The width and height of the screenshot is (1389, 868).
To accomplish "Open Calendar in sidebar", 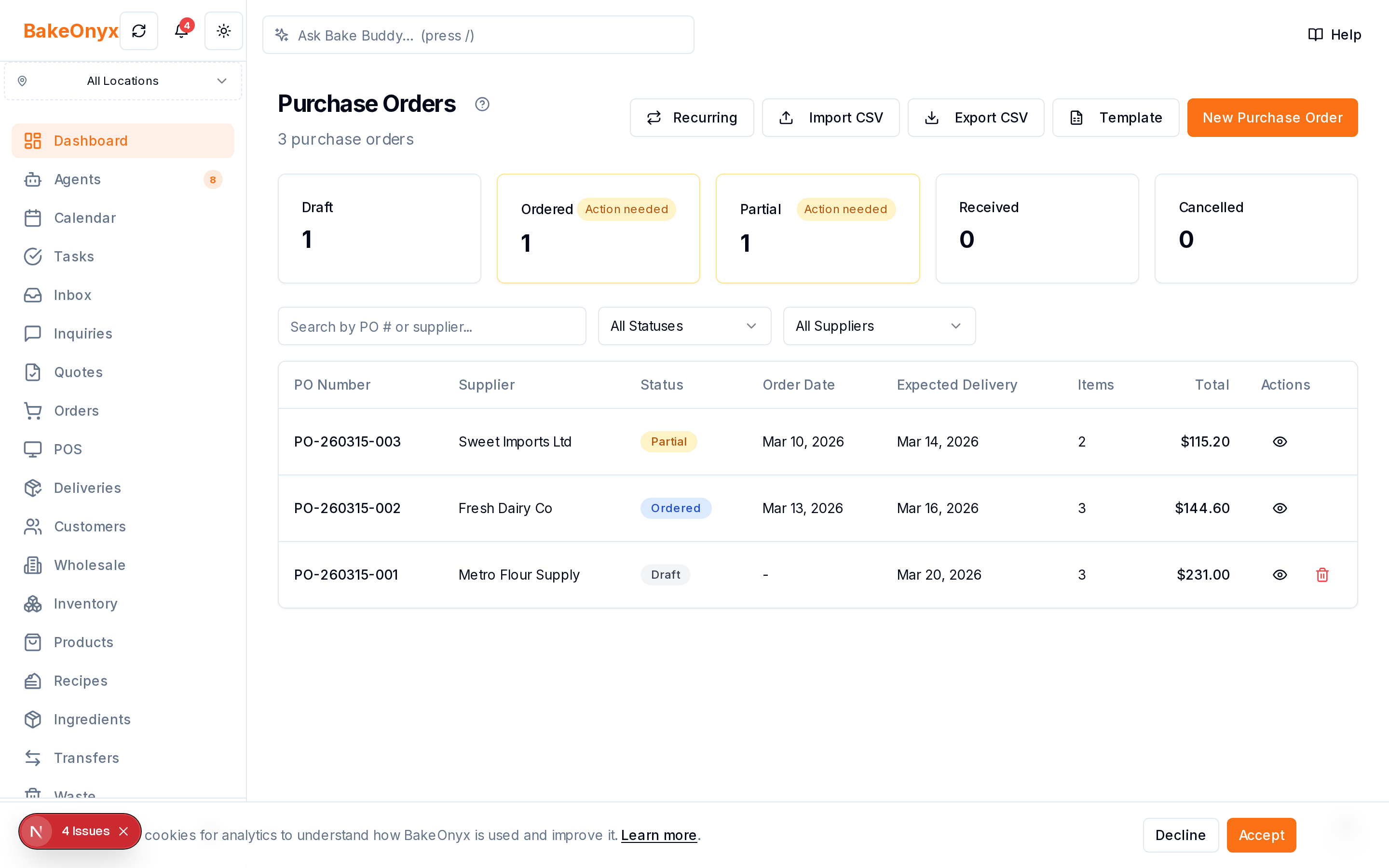I will click(x=123, y=217).
